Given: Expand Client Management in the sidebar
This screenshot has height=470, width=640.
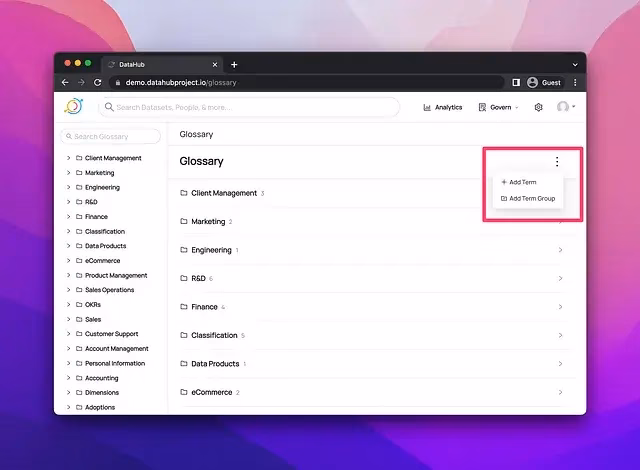Looking at the screenshot, I should [x=68, y=158].
